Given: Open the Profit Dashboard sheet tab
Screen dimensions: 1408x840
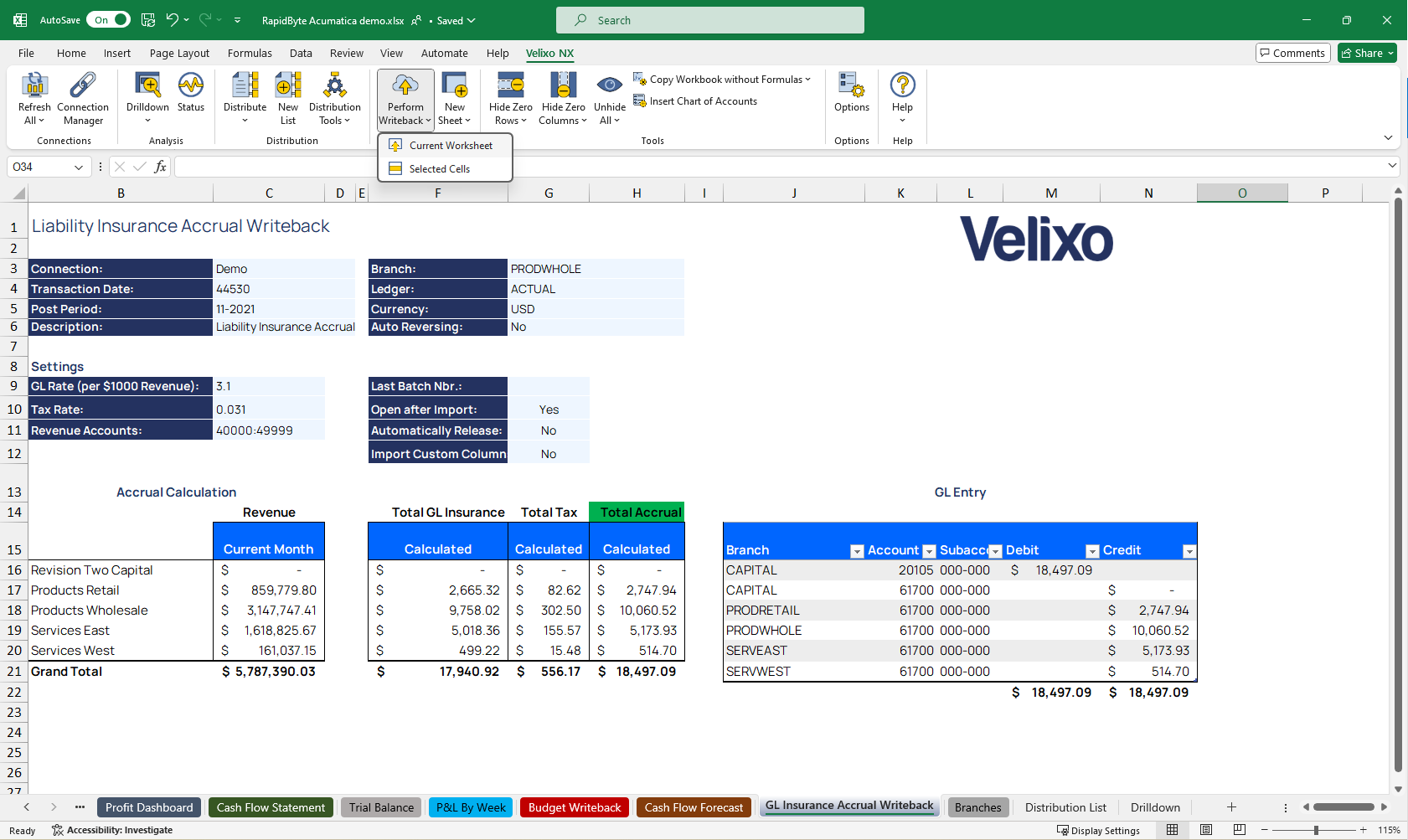Looking at the screenshot, I should [149, 807].
